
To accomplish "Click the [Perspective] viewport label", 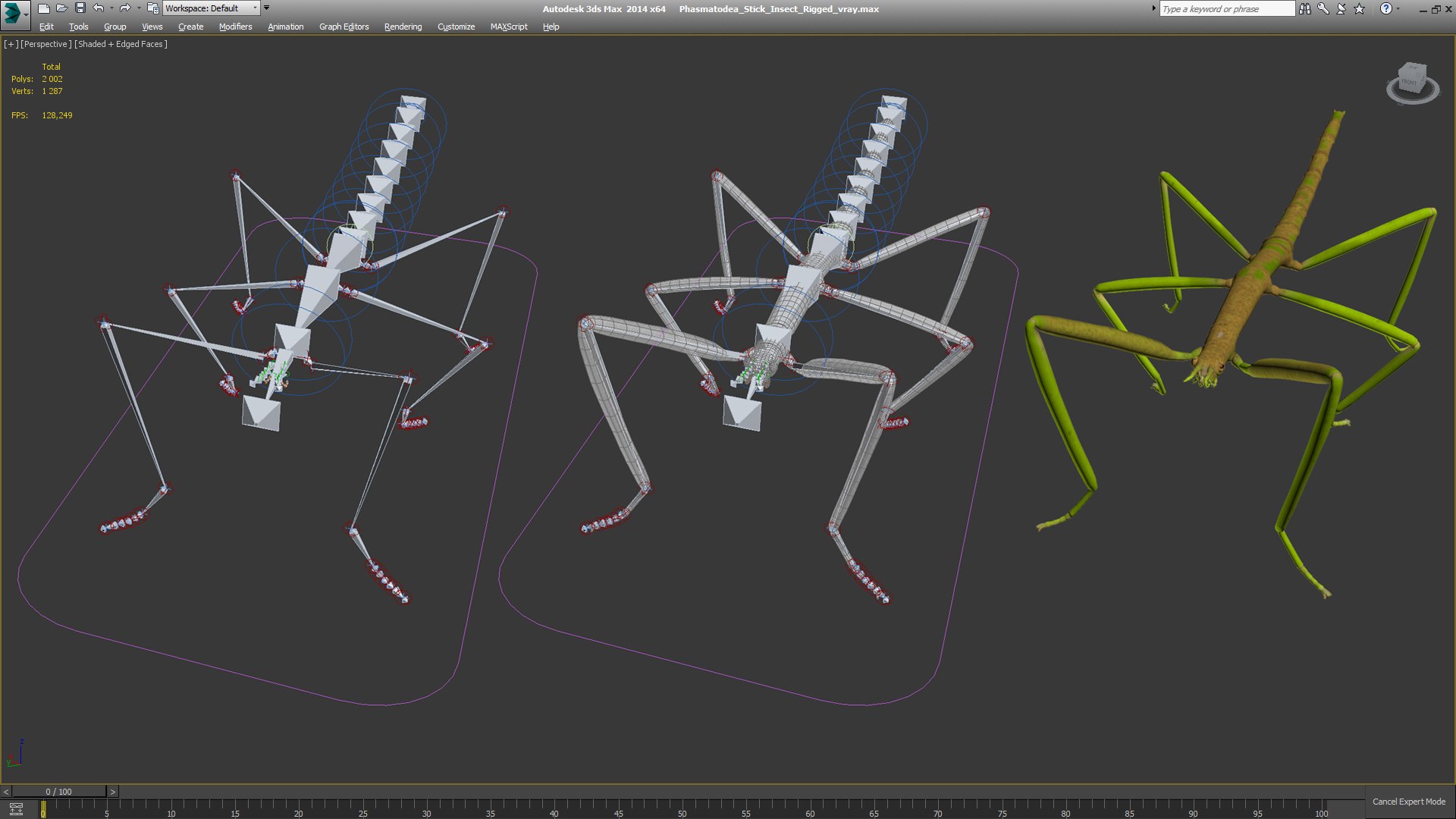I will click(46, 44).
